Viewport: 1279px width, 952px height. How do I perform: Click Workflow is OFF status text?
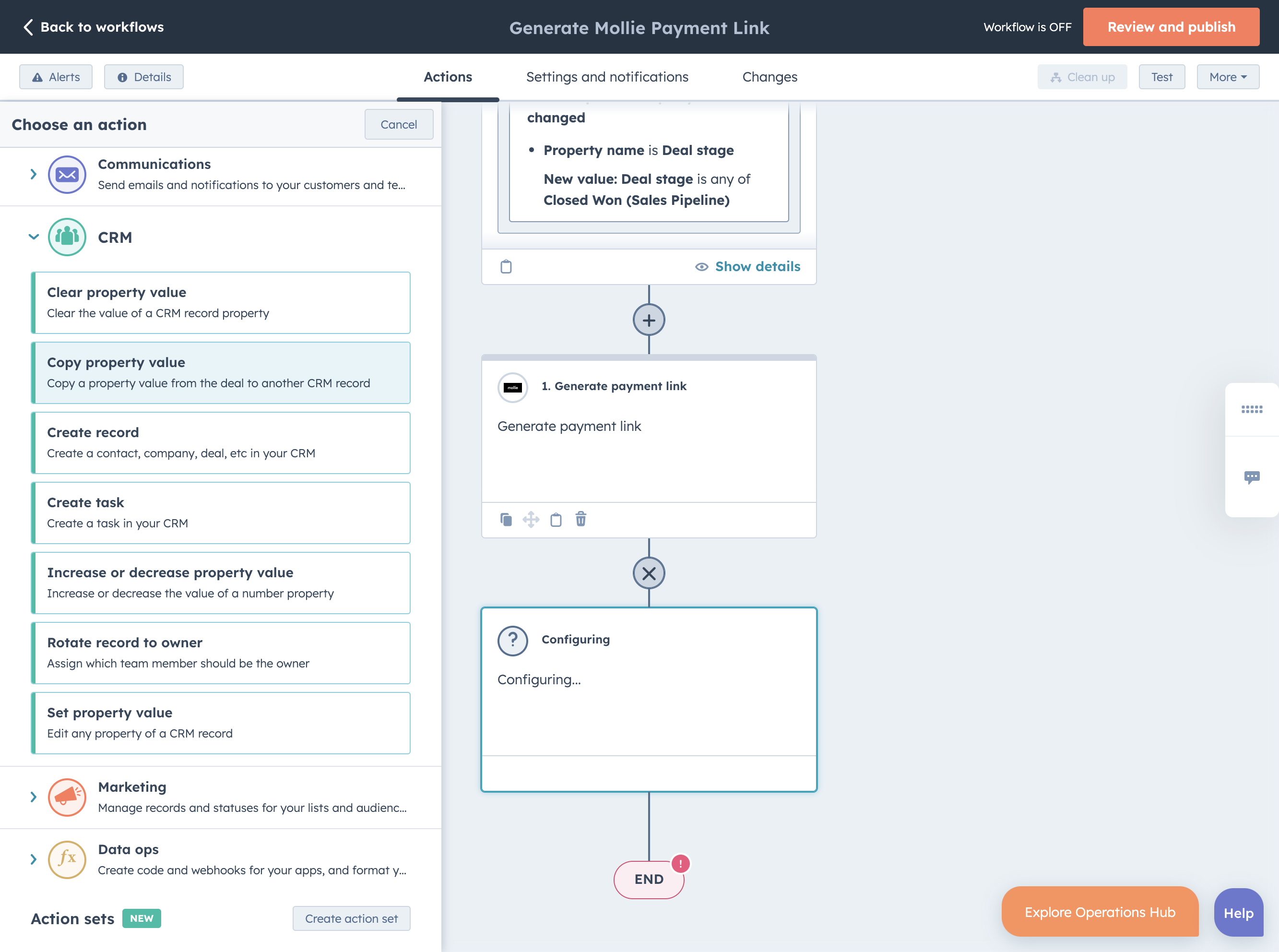pyautogui.click(x=1027, y=27)
